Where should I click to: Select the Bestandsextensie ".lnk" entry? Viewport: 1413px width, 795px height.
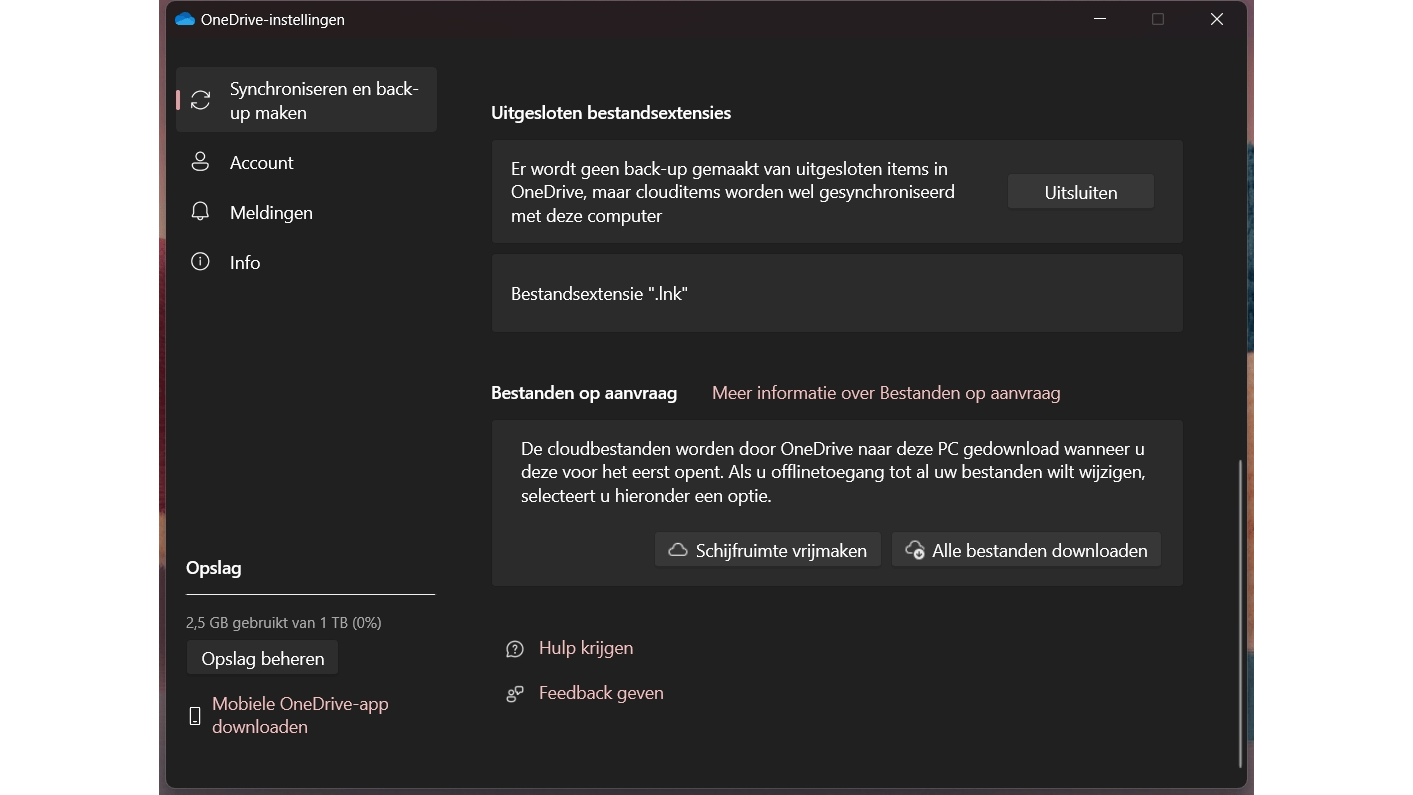click(x=836, y=293)
